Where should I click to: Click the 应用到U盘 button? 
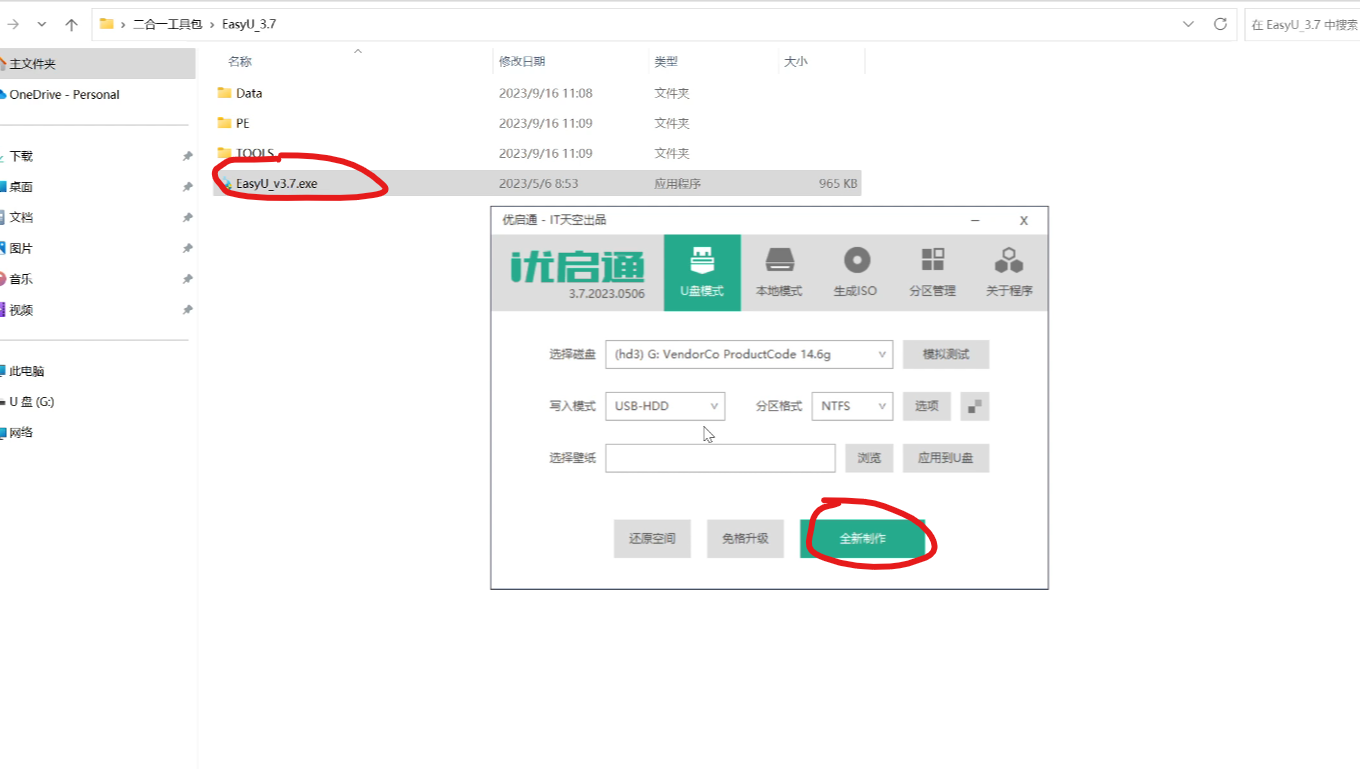pyautogui.click(x=946, y=458)
